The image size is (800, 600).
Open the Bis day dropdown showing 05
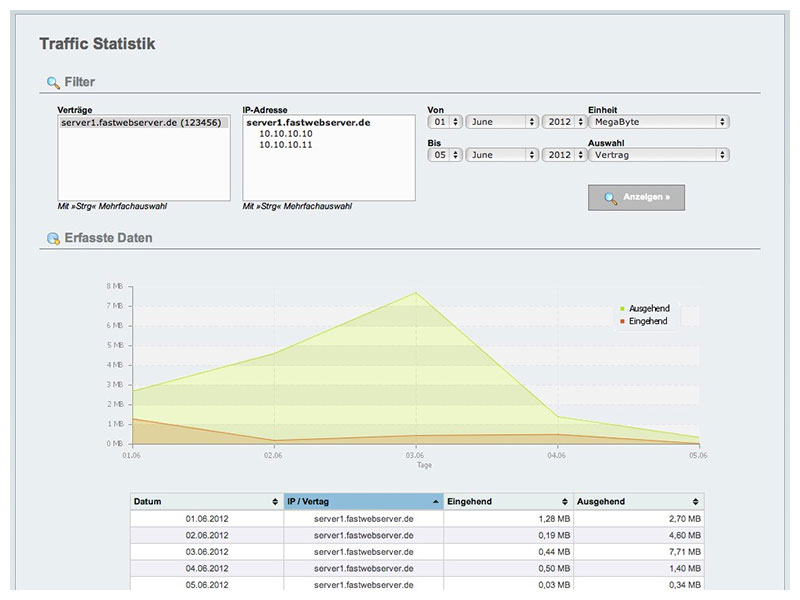coord(445,155)
